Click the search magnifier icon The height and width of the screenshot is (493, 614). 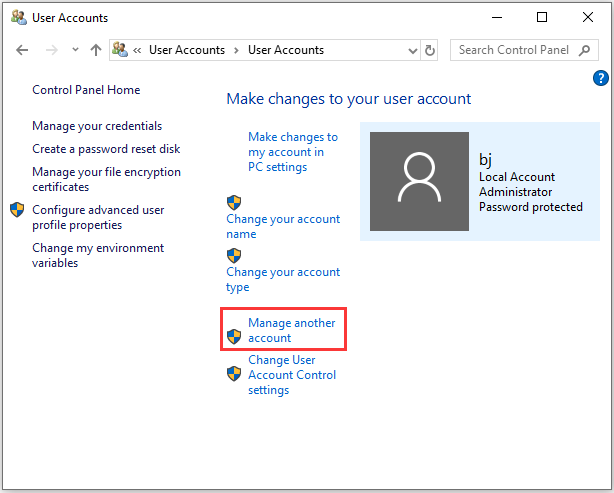point(584,50)
